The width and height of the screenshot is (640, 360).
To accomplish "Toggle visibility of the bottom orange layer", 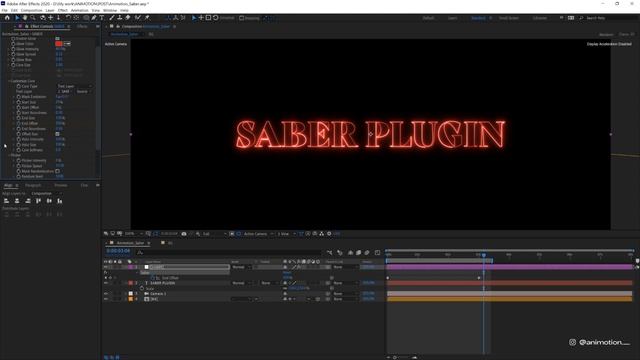I will 106,299.
